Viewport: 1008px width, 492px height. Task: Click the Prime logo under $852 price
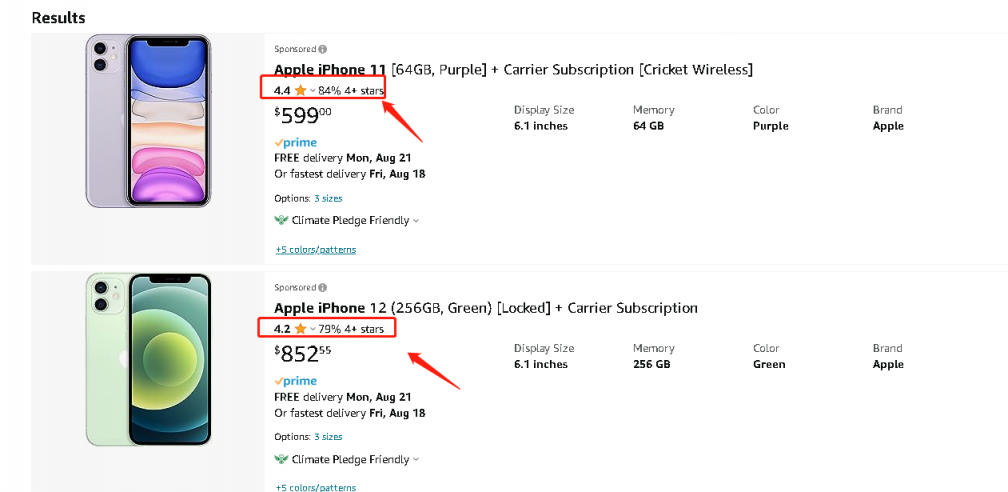pyautogui.click(x=295, y=381)
